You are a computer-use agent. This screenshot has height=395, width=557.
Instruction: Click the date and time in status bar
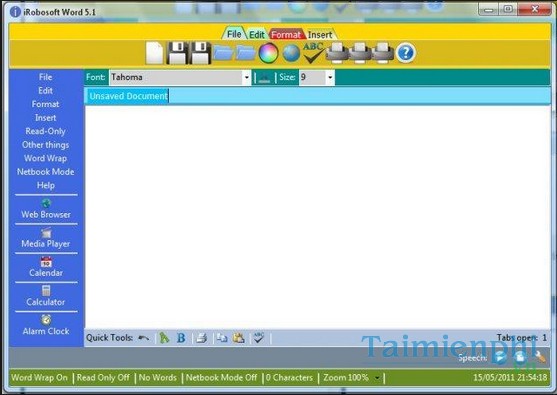pyautogui.click(x=510, y=378)
